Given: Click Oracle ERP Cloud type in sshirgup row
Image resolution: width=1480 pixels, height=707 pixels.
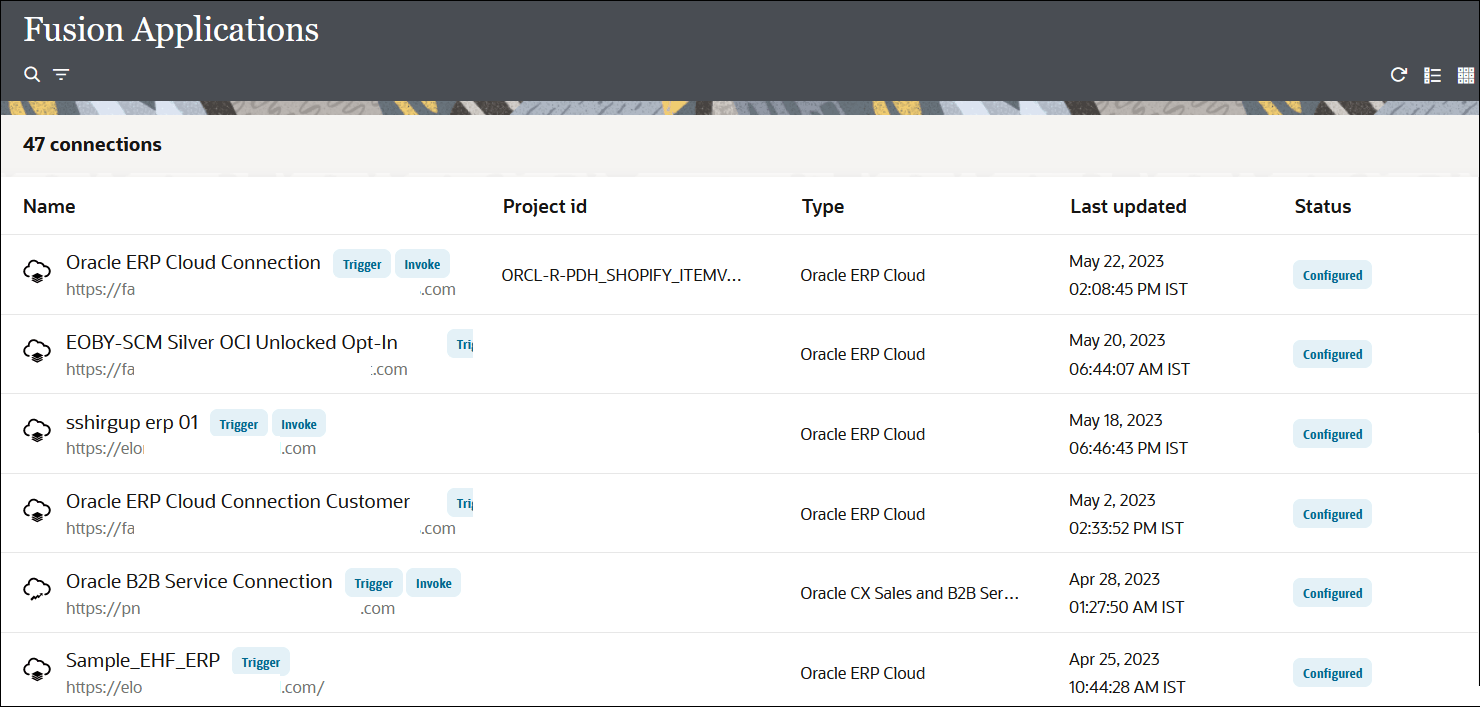Looking at the screenshot, I should click(x=862, y=434).
